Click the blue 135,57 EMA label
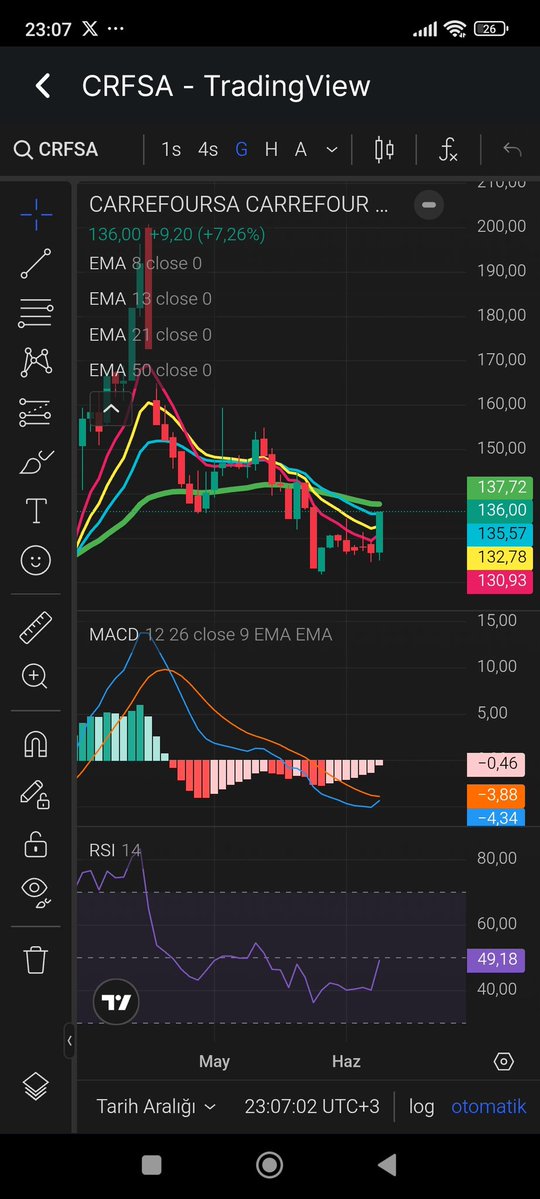This screenshot has width=540, height=1199. coord(500,533)
